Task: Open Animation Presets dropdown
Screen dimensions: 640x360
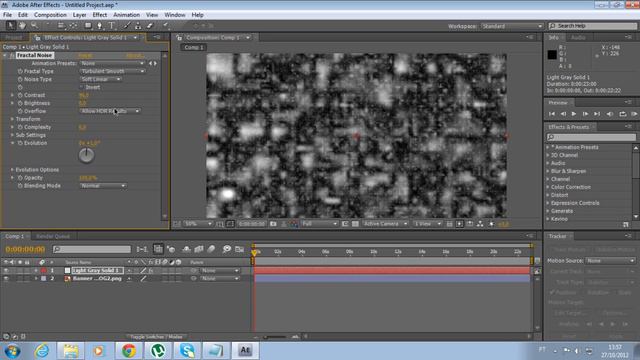Action: coord(112,63)
